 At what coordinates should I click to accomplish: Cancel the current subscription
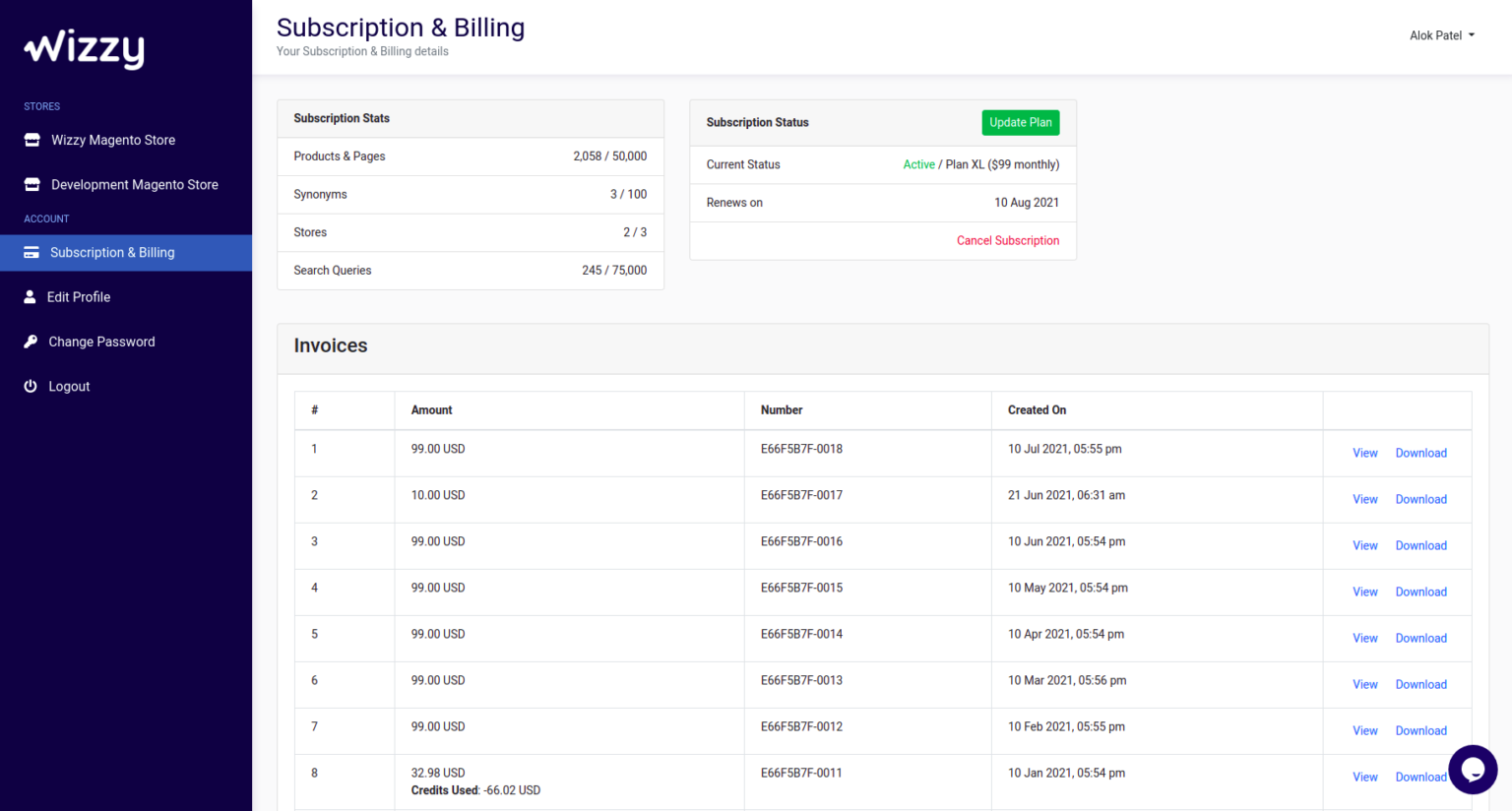click(1008, 240)
